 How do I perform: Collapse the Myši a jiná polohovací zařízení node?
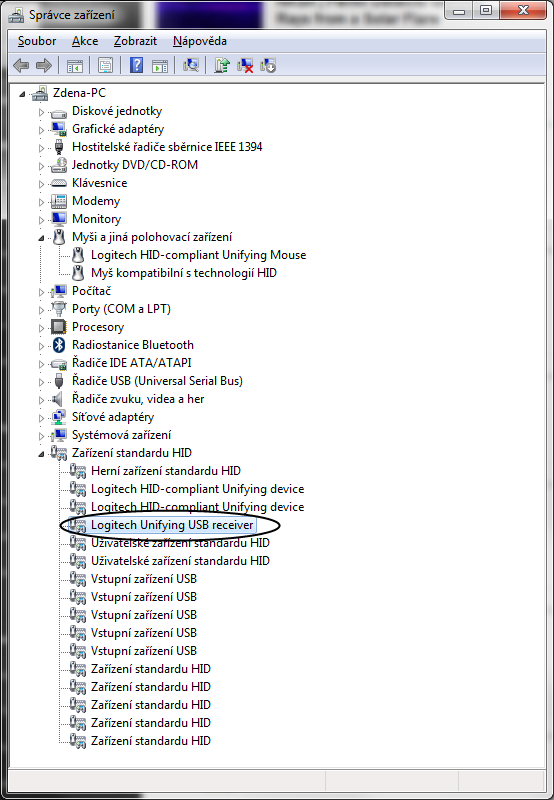41,237
